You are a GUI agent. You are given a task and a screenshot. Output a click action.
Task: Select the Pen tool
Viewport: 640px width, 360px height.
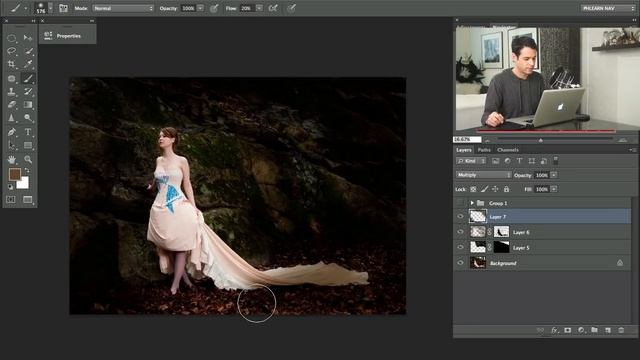pos(11,132)
